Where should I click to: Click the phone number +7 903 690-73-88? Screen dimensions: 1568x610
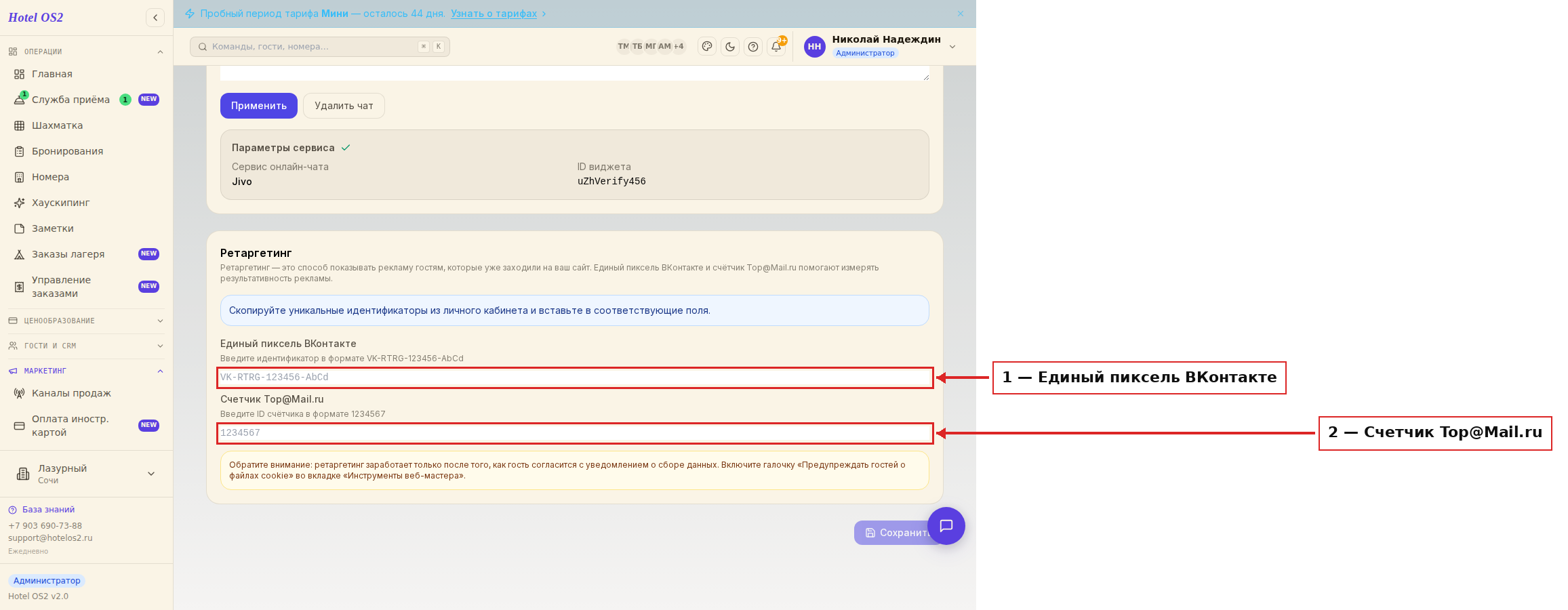coord(45,526)
